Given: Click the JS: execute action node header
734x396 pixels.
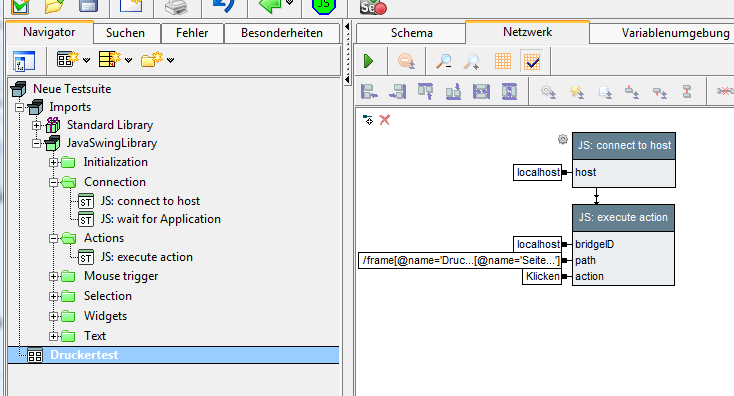Looking at the screenshot, I should click(x=623, y=218).
